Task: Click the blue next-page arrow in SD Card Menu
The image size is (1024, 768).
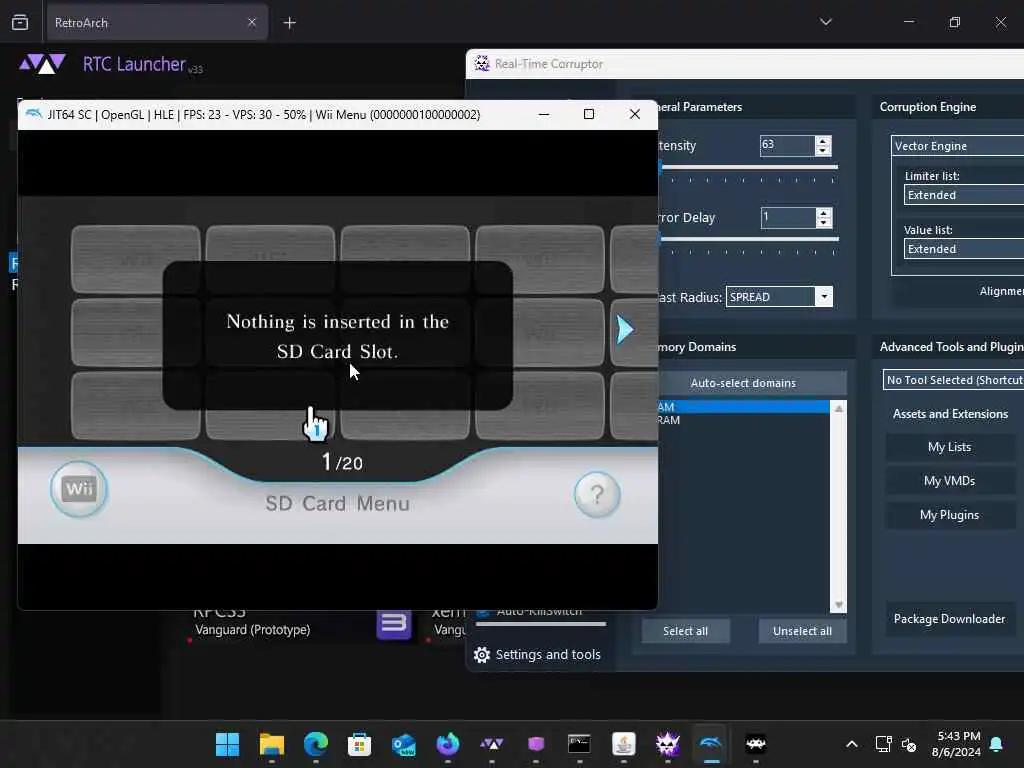Action: pos(625,329)
